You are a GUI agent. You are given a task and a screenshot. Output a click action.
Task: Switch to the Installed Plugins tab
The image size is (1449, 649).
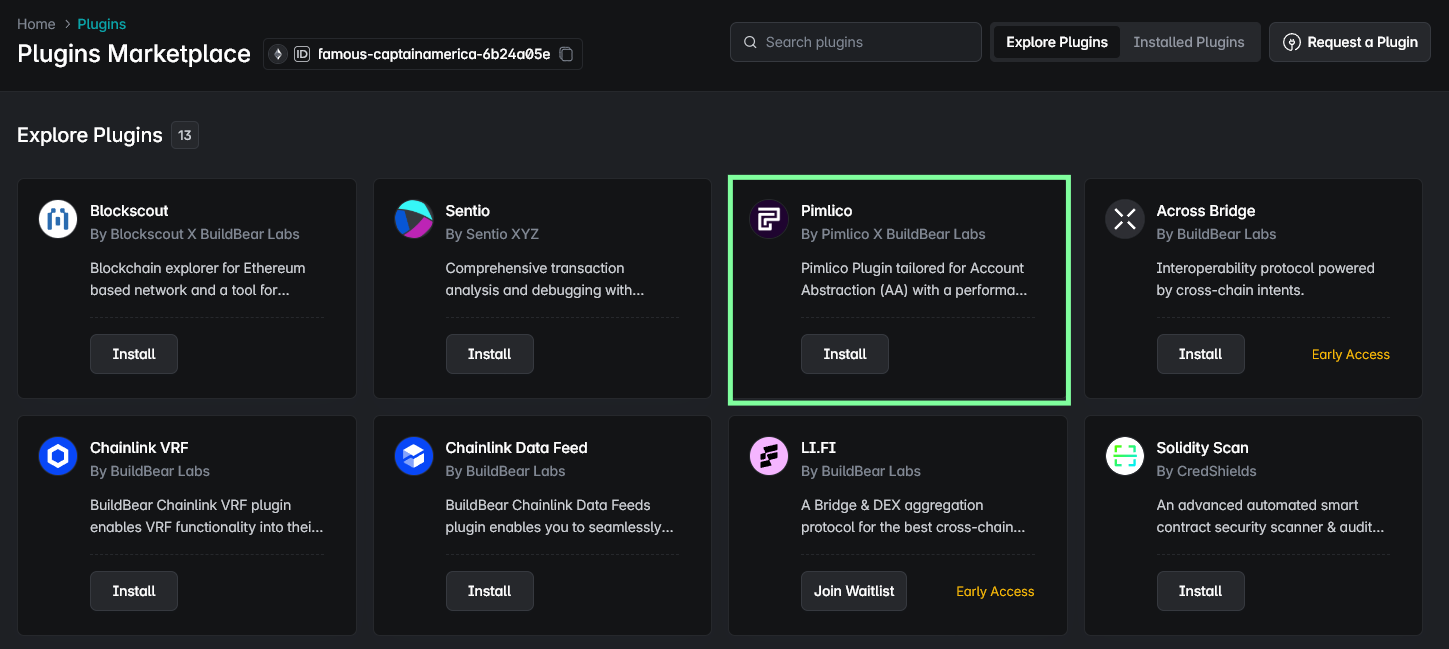pos(1188,42)
